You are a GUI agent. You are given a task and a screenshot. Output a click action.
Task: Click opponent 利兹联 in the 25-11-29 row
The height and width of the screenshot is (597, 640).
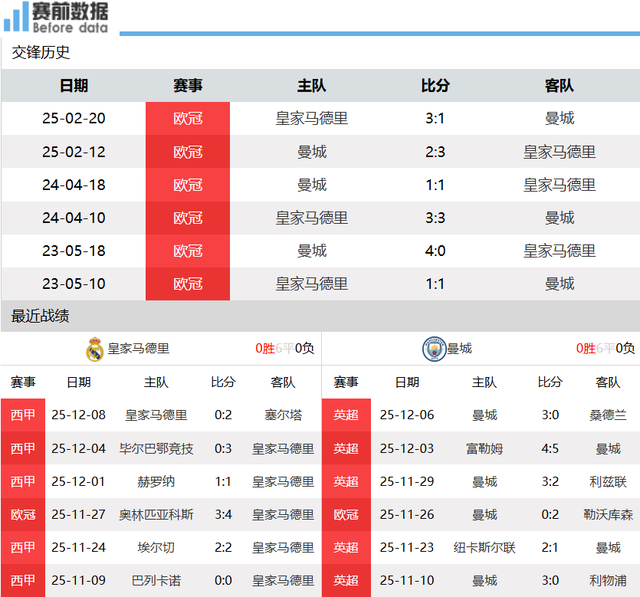coord(608,482)
